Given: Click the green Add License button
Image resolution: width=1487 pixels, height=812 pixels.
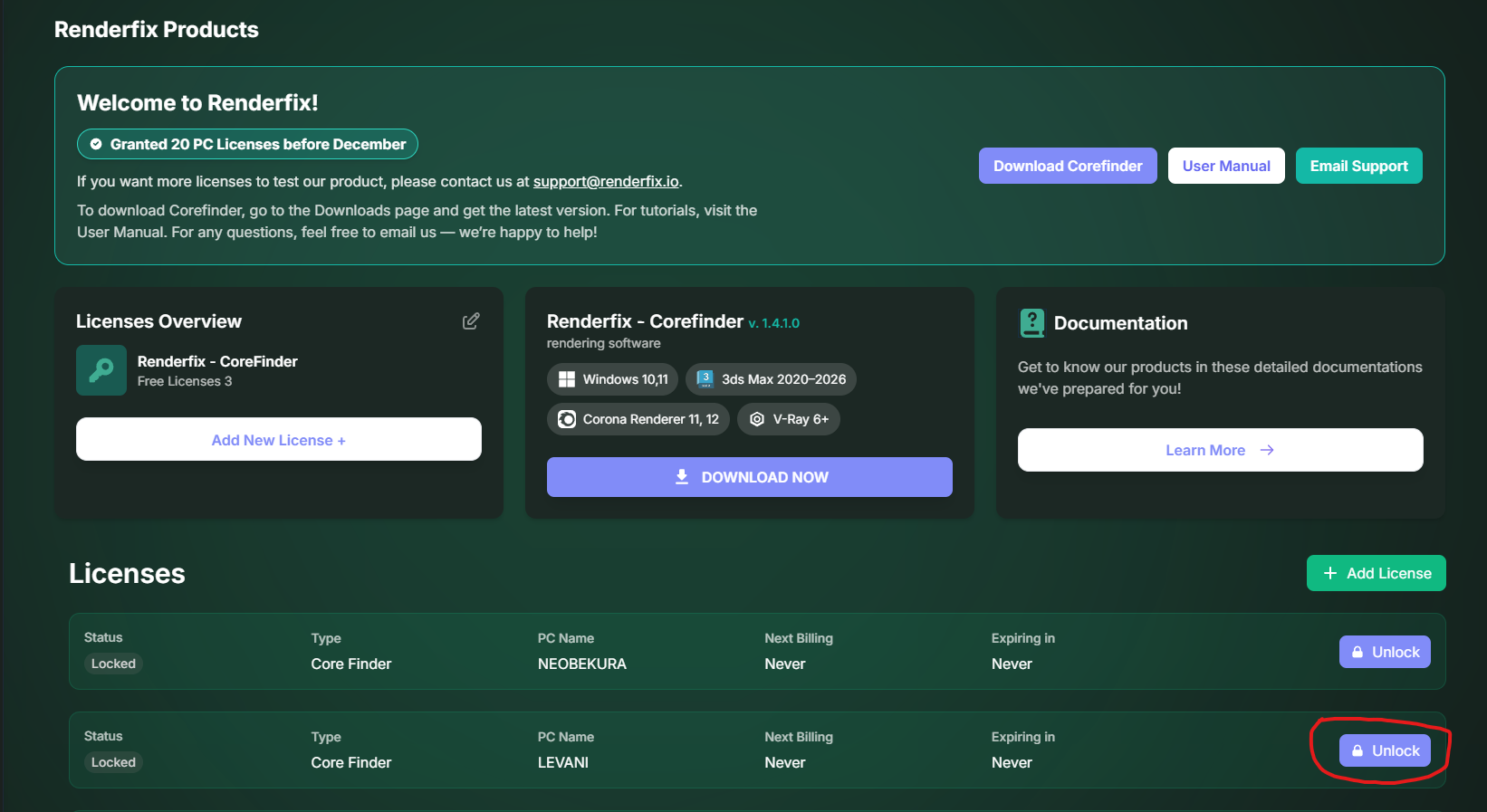Looking at the screenshot, I should 1376,573.
